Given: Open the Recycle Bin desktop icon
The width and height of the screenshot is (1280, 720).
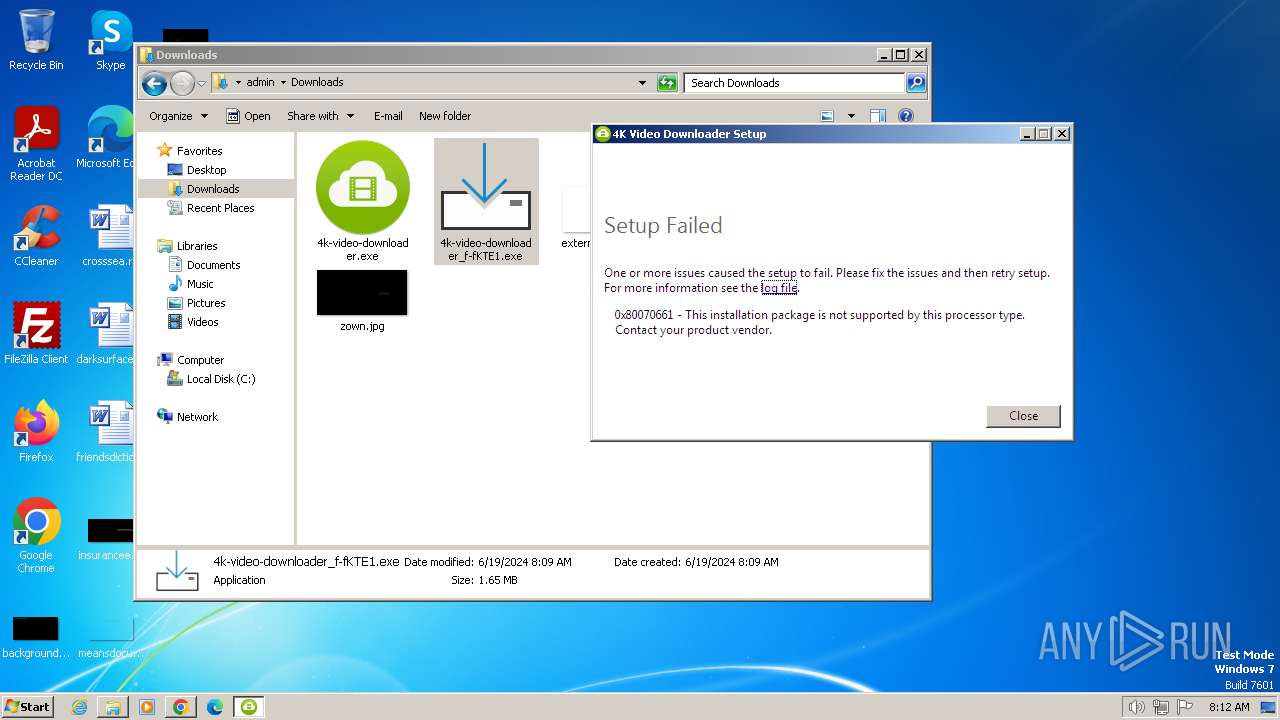Looking at the screenshot, I should pos(36,40).
